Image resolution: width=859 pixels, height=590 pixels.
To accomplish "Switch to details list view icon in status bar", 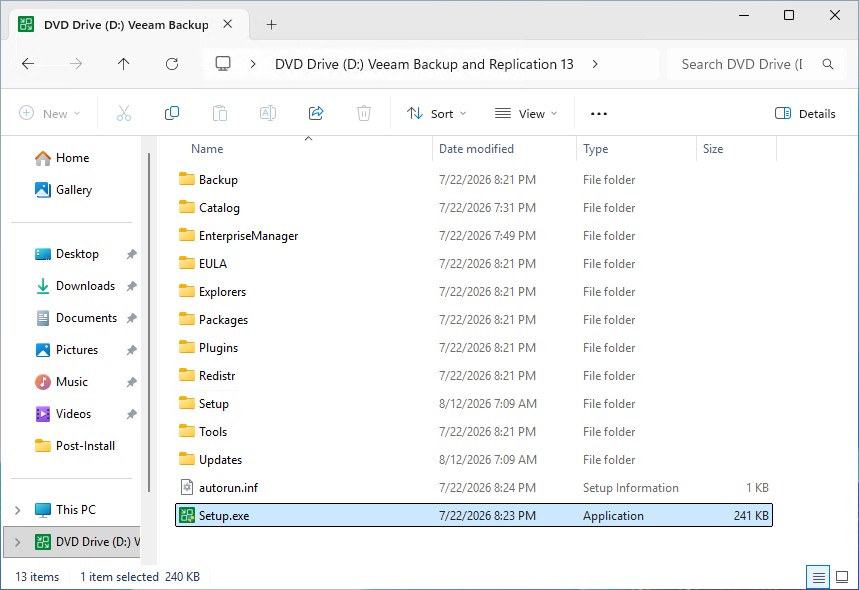I will tap(818, 577).
